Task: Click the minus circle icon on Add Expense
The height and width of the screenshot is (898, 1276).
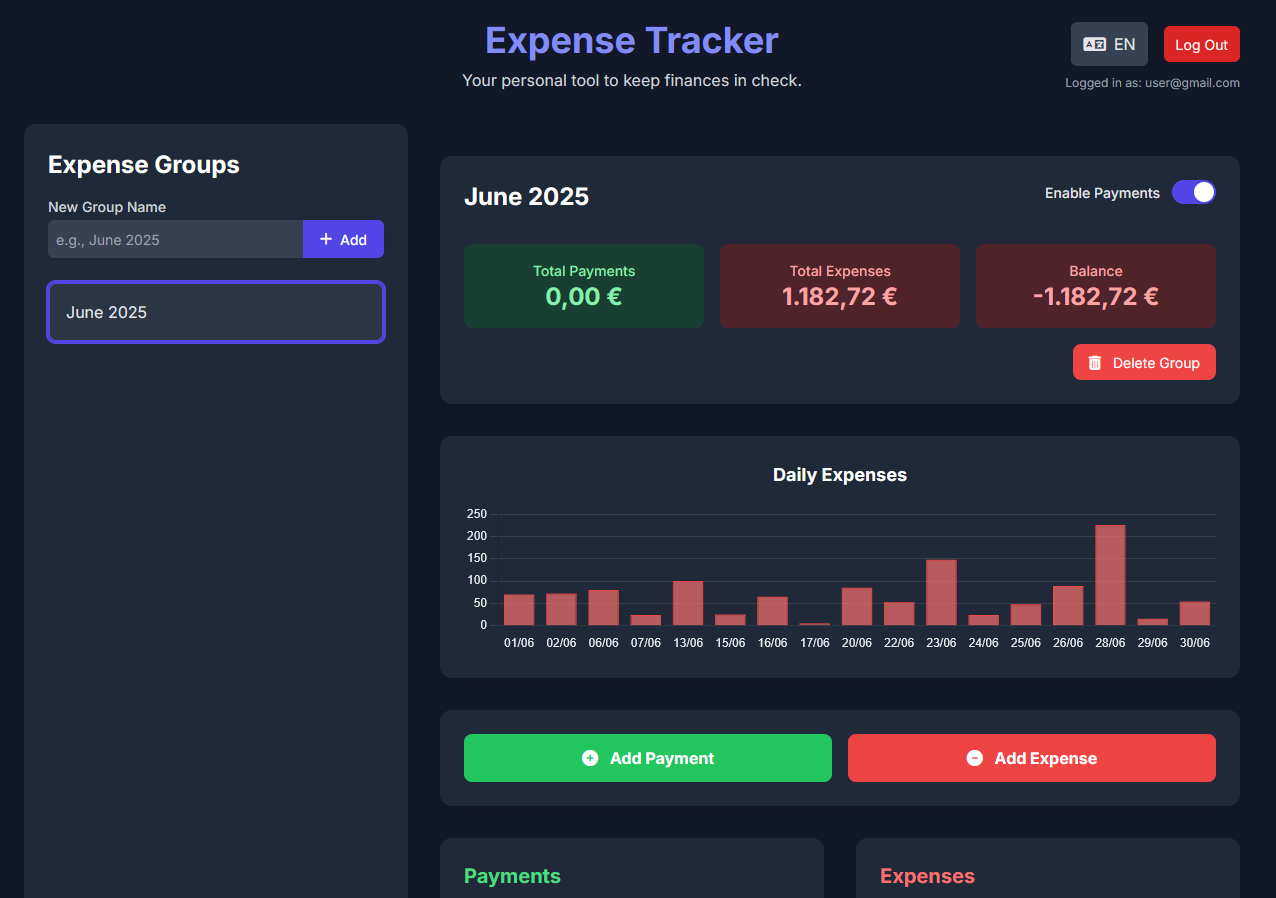Action: [974, 758]
